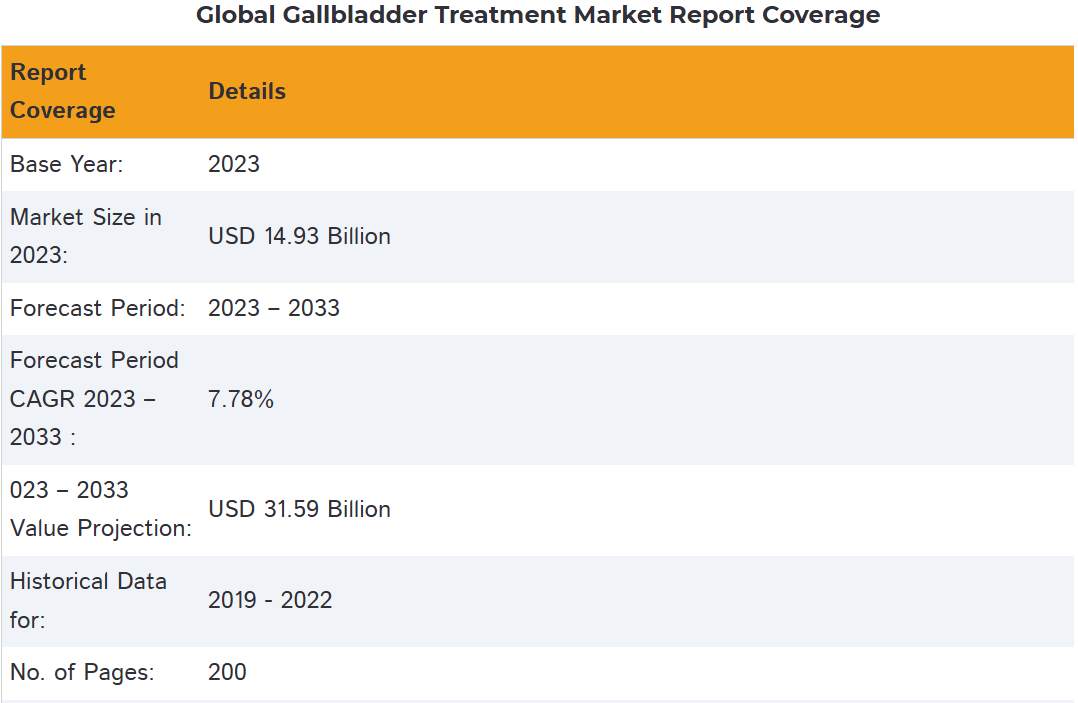
Task: Select the Base Year label cell
Action: tap(67, 164)
